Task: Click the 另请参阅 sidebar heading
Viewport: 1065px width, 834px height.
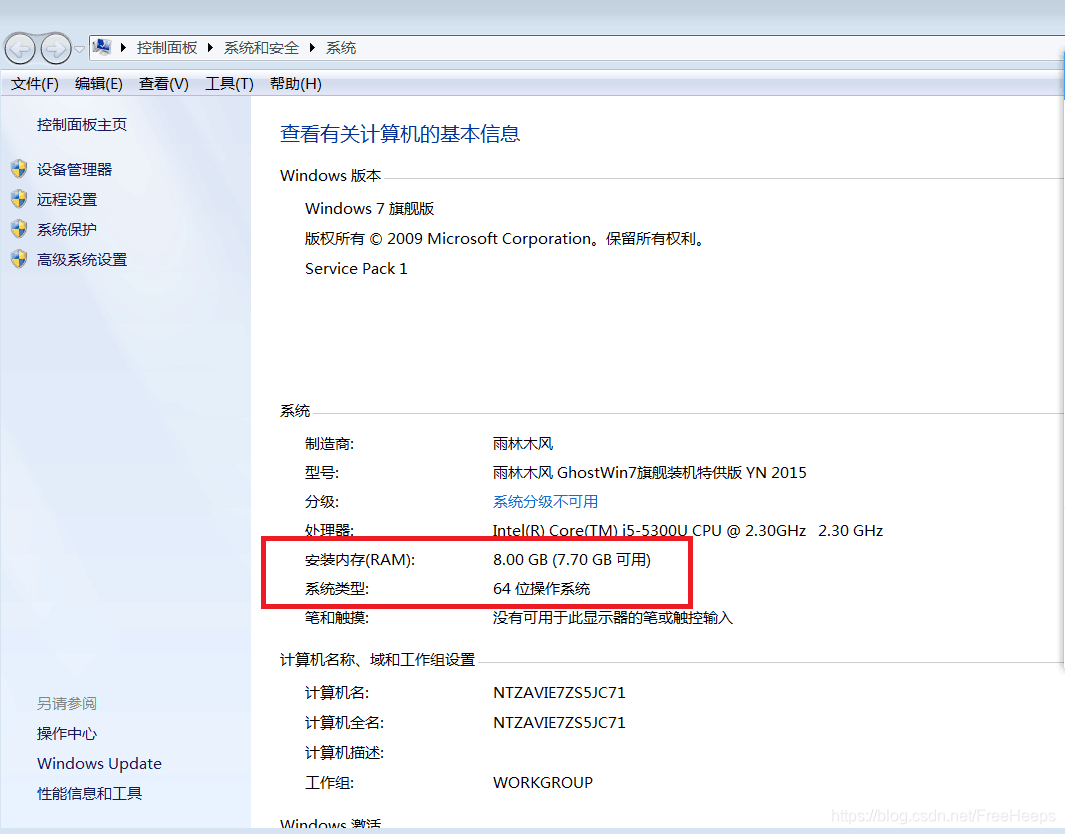Action: coord(67,703)
